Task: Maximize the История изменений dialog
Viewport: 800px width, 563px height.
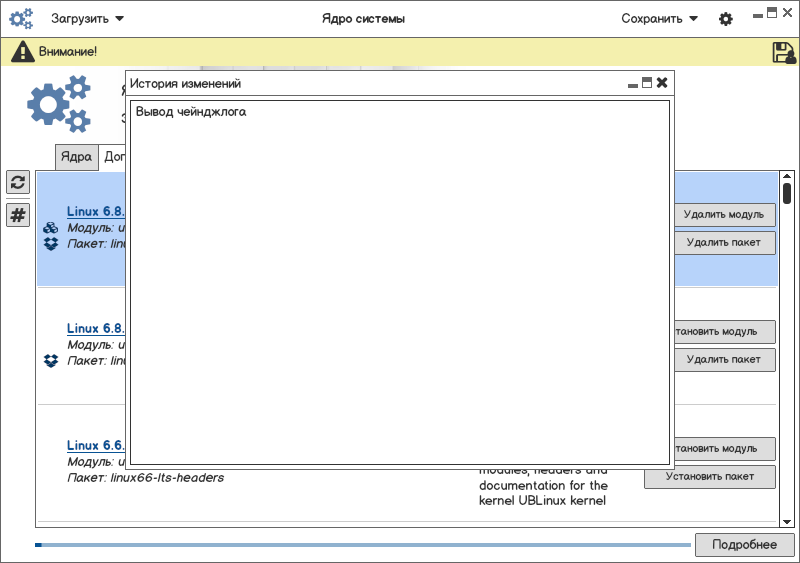Action: 647,83
